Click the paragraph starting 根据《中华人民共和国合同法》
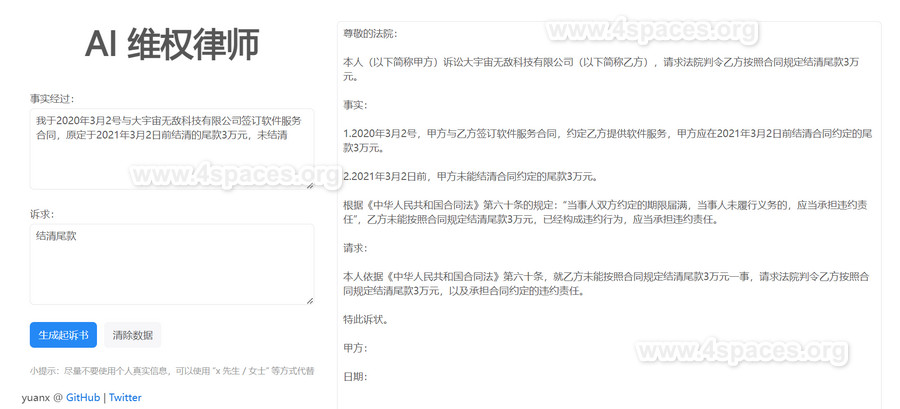 coord(607,212)
